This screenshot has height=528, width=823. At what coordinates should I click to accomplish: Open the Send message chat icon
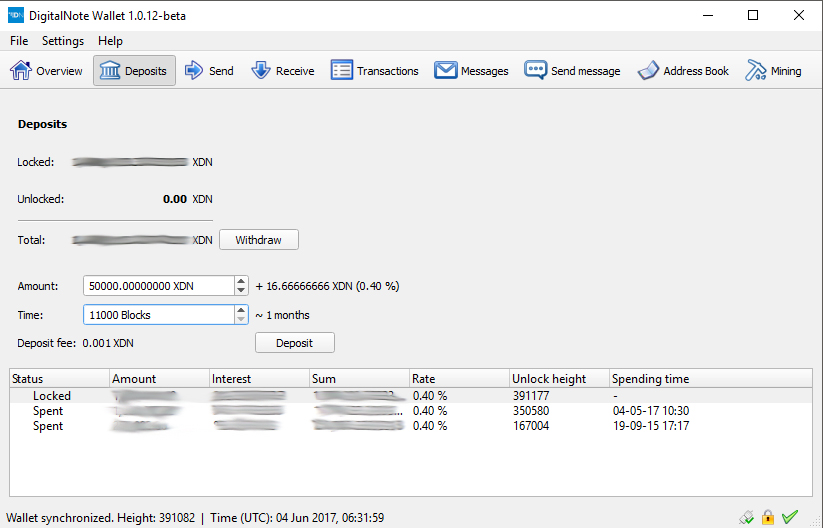click(x=535, y=70)
